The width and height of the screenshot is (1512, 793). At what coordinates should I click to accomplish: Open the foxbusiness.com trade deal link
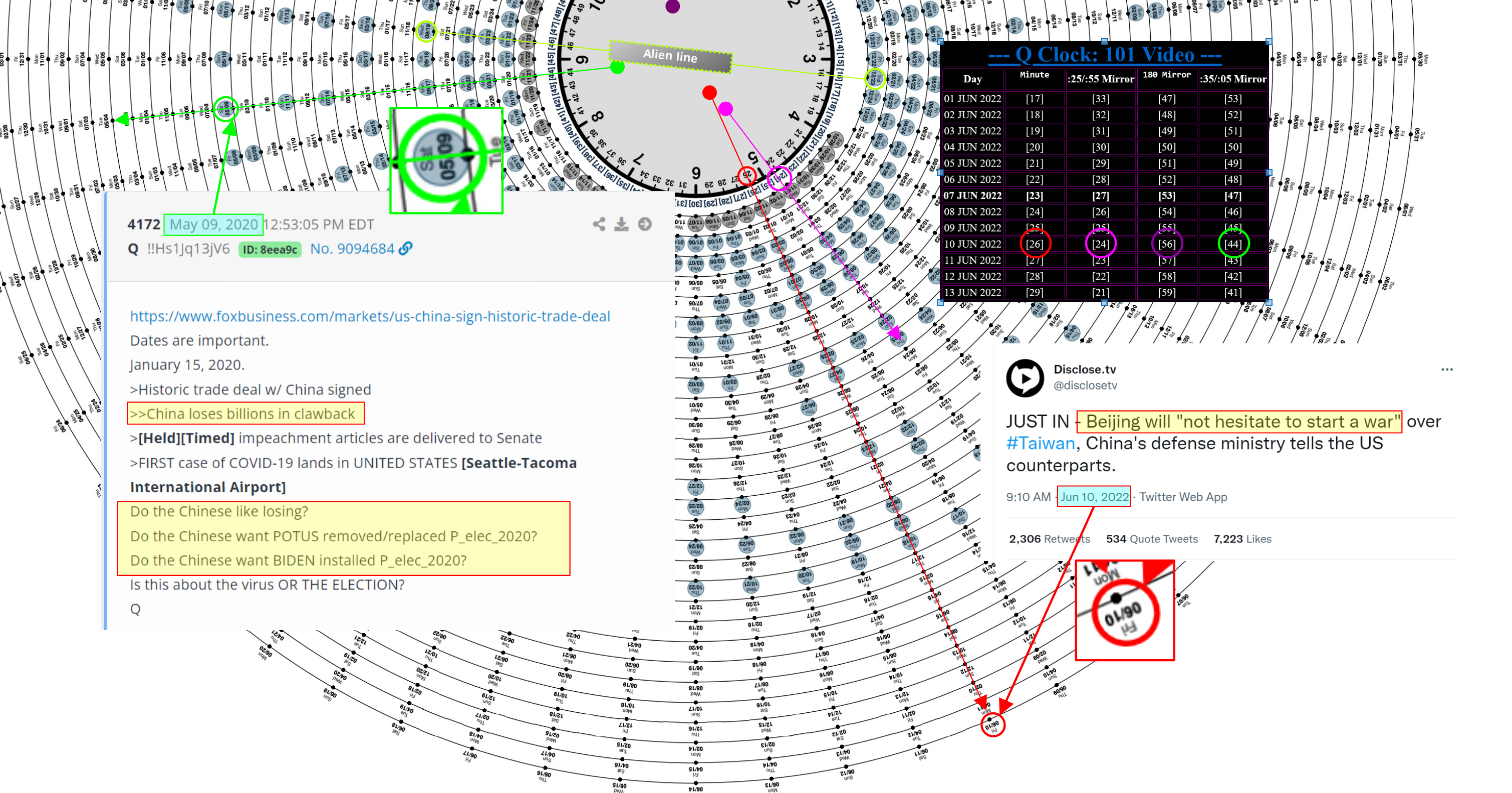370,316
